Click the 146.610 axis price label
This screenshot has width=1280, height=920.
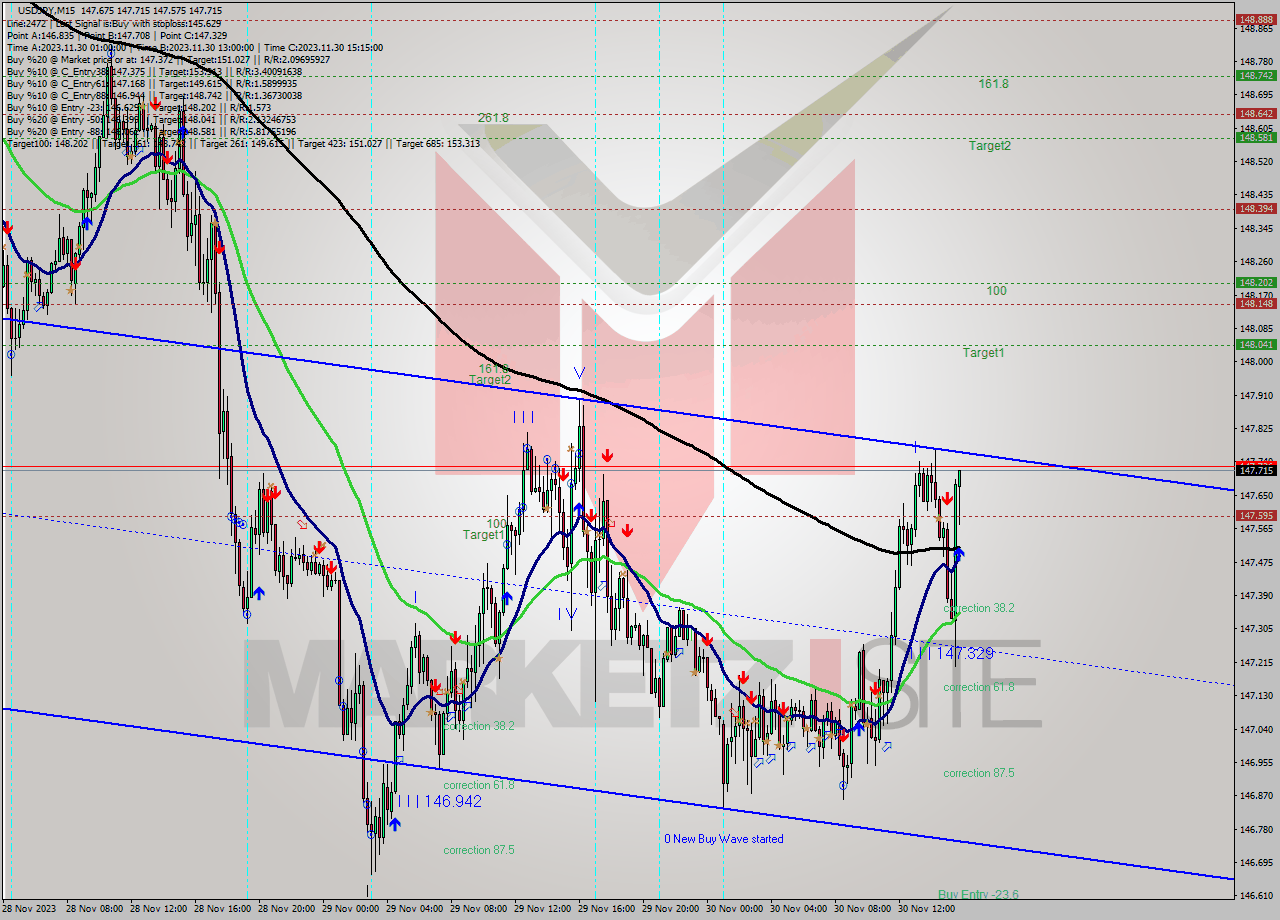[1256, 896]
